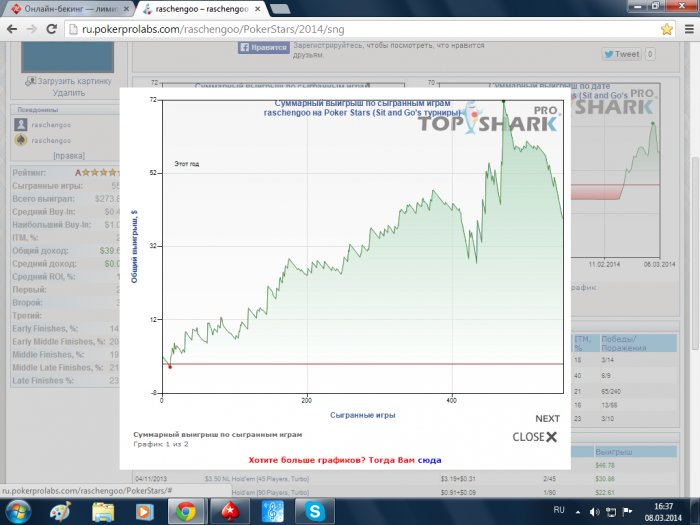Close the raschengoo tab
The width and height of the screenshot is (700, 525).
[x=256, y=8]
